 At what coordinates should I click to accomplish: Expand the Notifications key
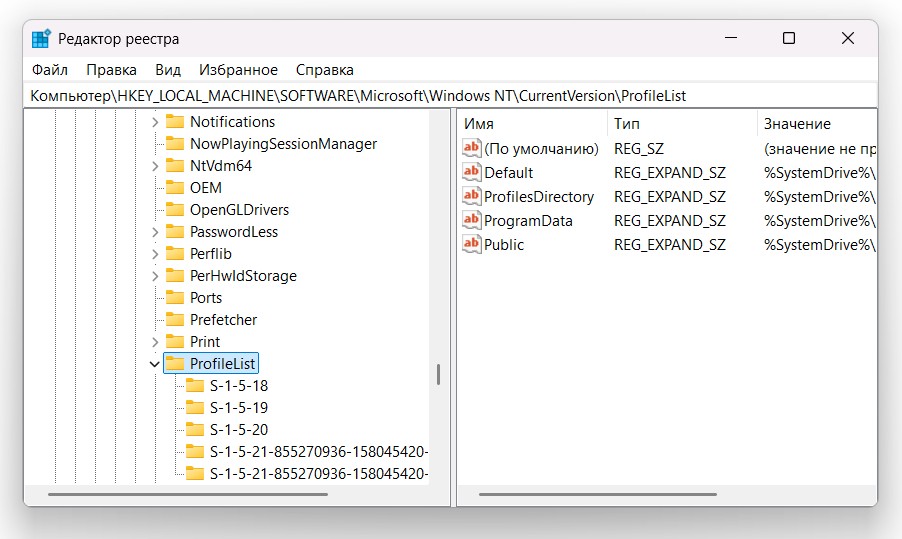[x=154, y=122]
